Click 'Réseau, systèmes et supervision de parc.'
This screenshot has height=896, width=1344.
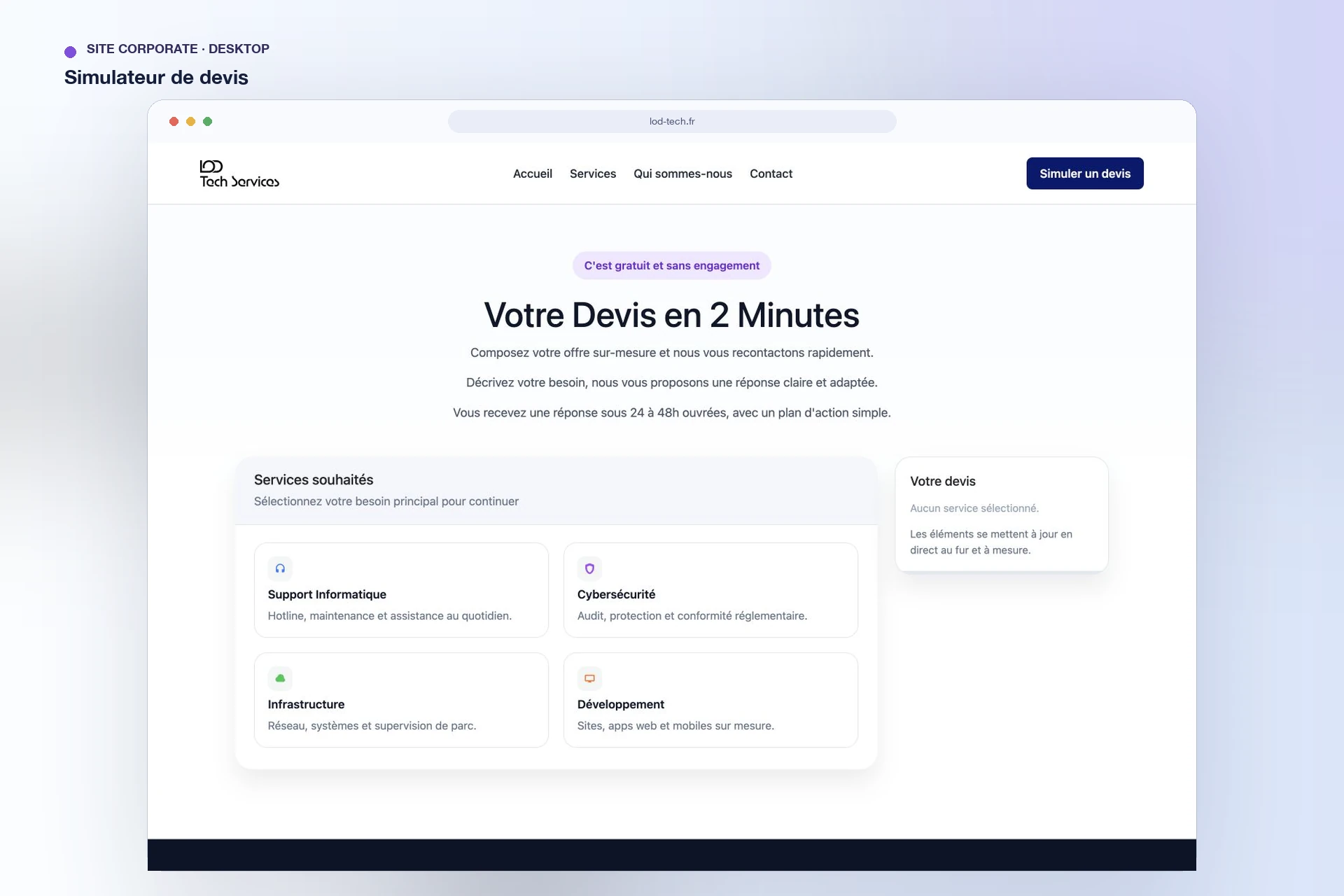[x=372, y=726]
